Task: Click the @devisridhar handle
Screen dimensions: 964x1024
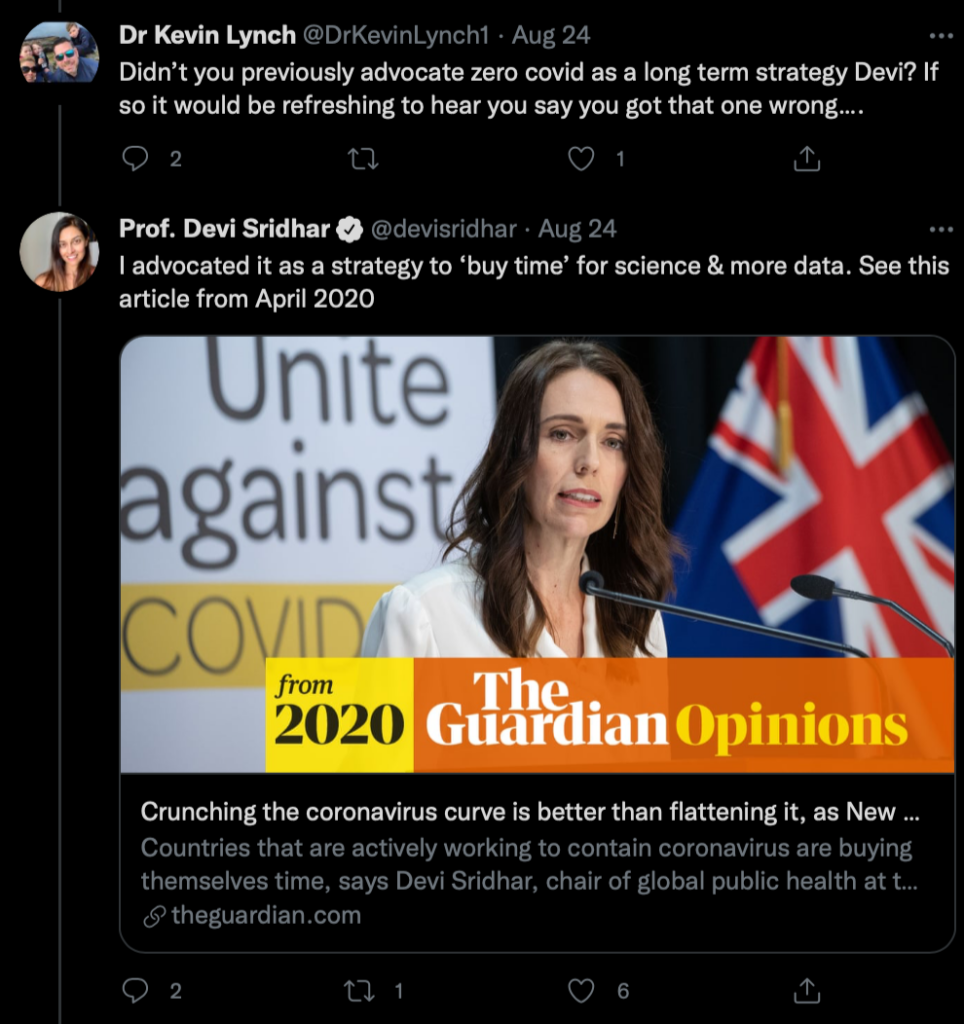Action: click(x=444, y=229)
